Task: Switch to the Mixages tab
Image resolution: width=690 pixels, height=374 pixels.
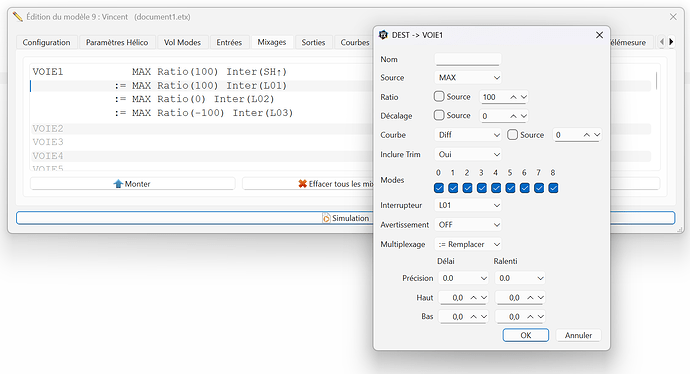Action: (272, 42)
